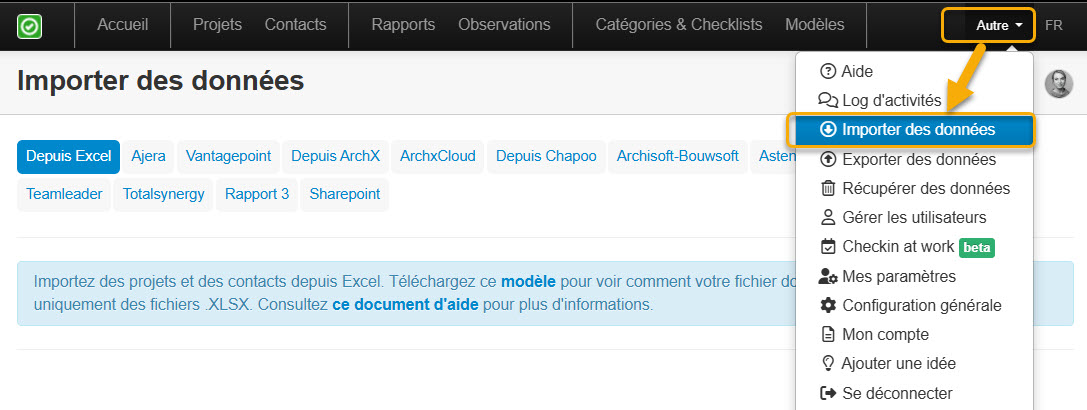Select the Totalsynergy tab

[x=164, y=195]
